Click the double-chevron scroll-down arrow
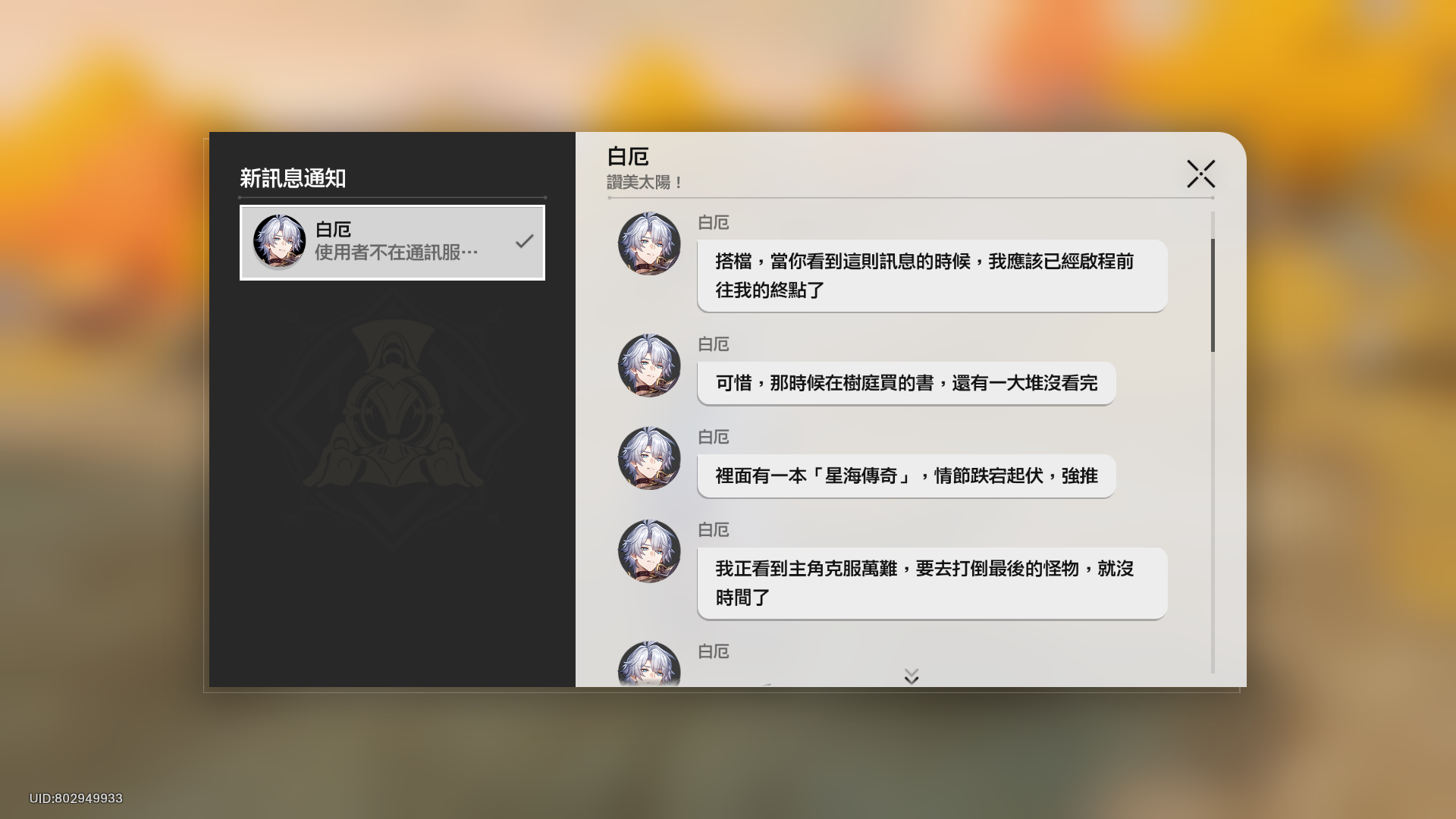 [912, 676]
